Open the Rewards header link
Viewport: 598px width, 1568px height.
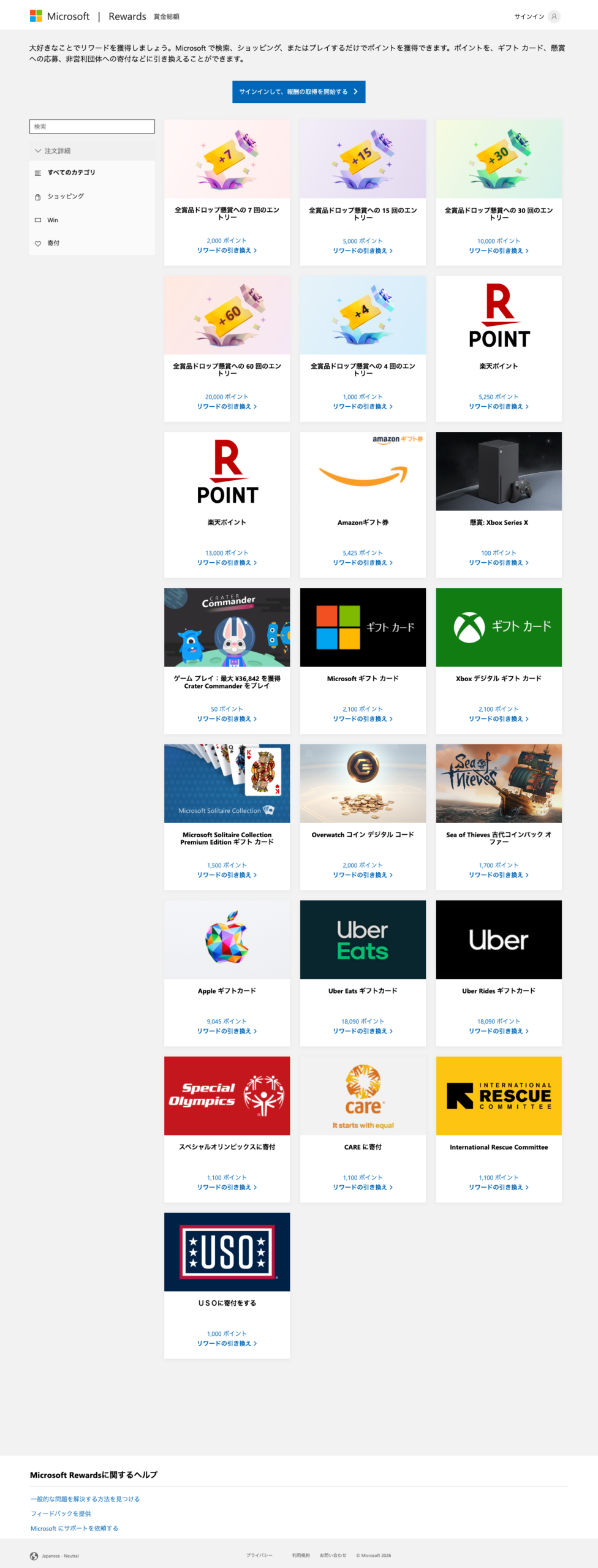(127, 17)
